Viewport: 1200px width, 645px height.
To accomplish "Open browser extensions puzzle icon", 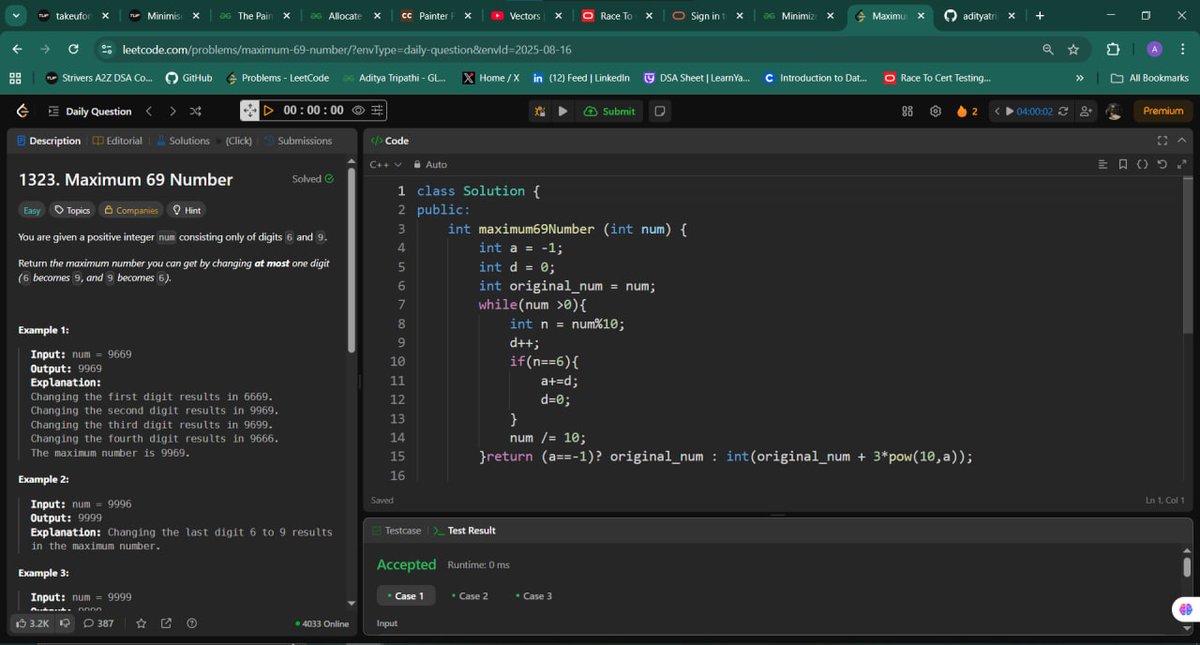I will (x=1113, y=49).
